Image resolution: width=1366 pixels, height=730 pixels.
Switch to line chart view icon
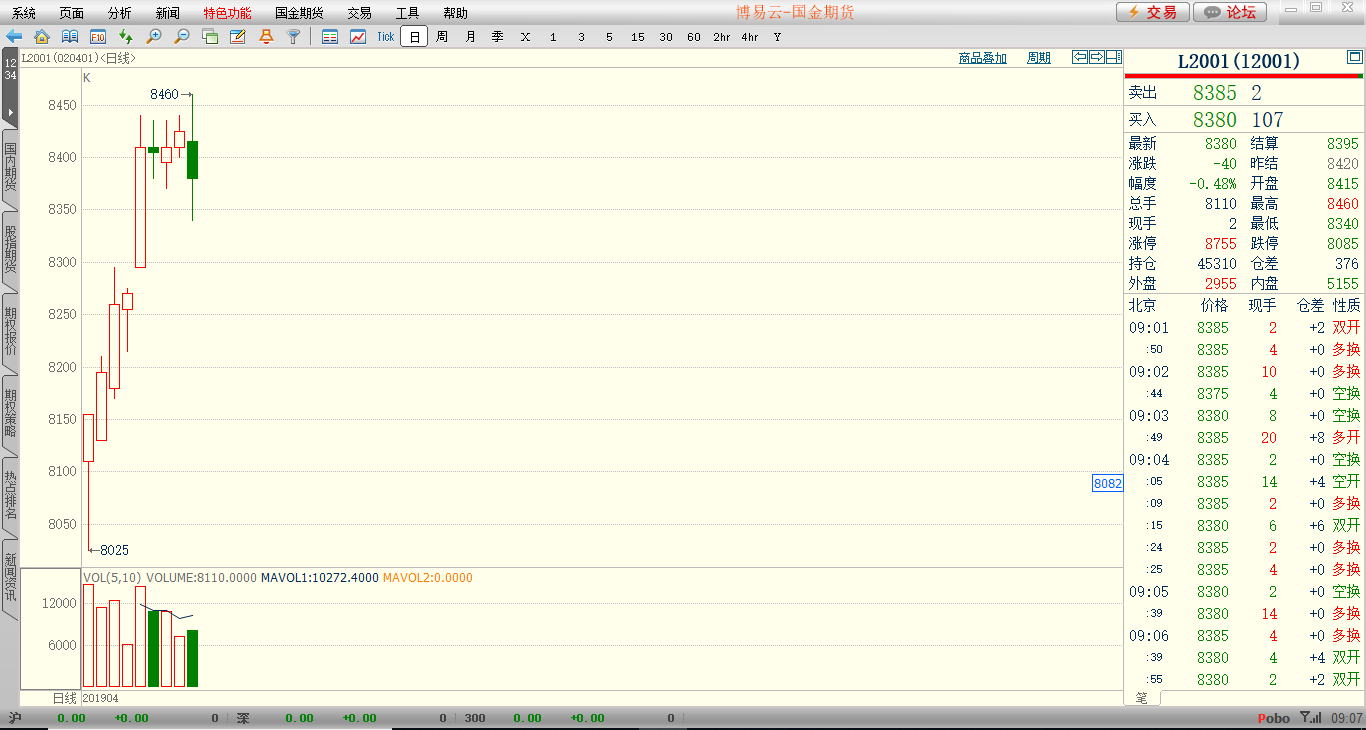click(x=358, y=37)
